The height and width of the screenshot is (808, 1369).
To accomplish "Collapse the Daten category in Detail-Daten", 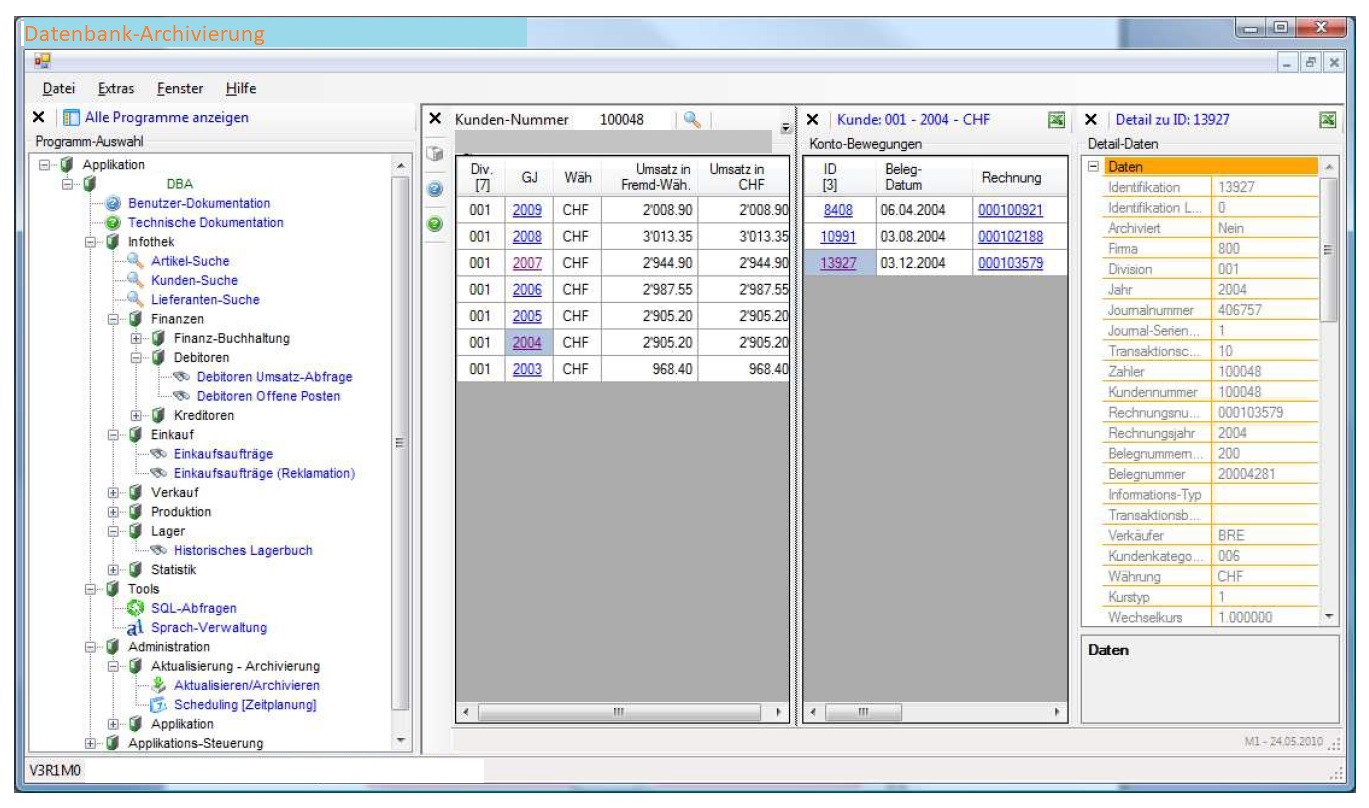I will tap(1094, 166).
